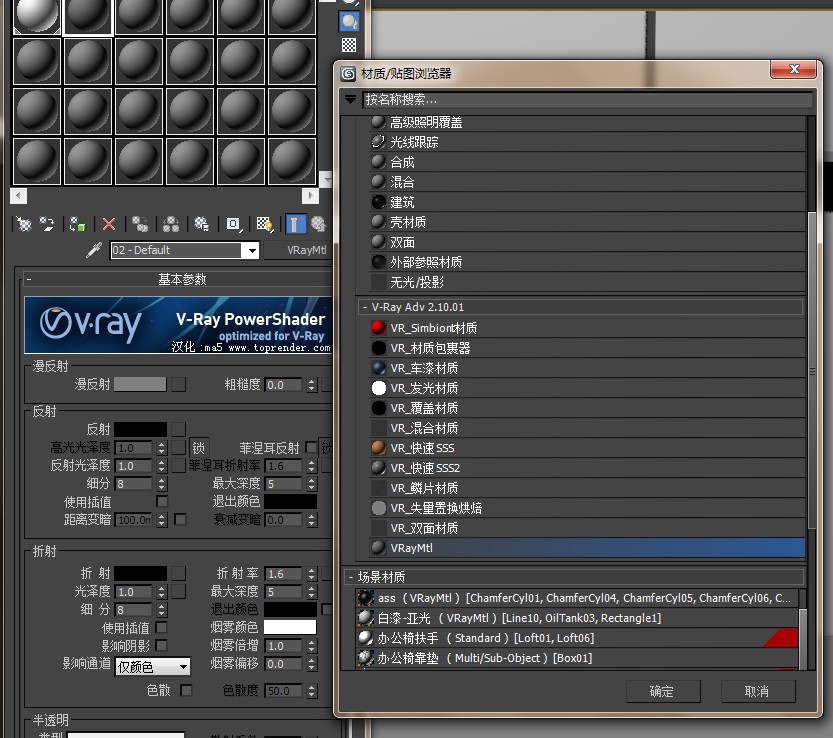This screenshot has height=738, width=833.
Task: Collapse the V-Ray Adv 2.10.01 group
Action: tap(364, 307)
